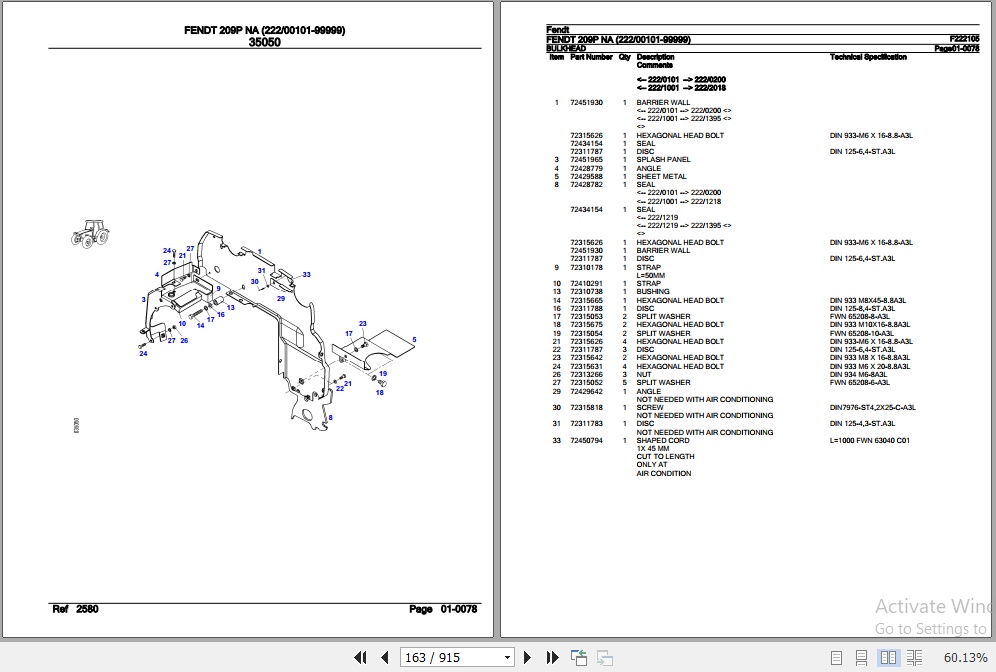This screenshot has width=996, height=672.
Task: Jump to the first page
Action: (x=360, y=657)
